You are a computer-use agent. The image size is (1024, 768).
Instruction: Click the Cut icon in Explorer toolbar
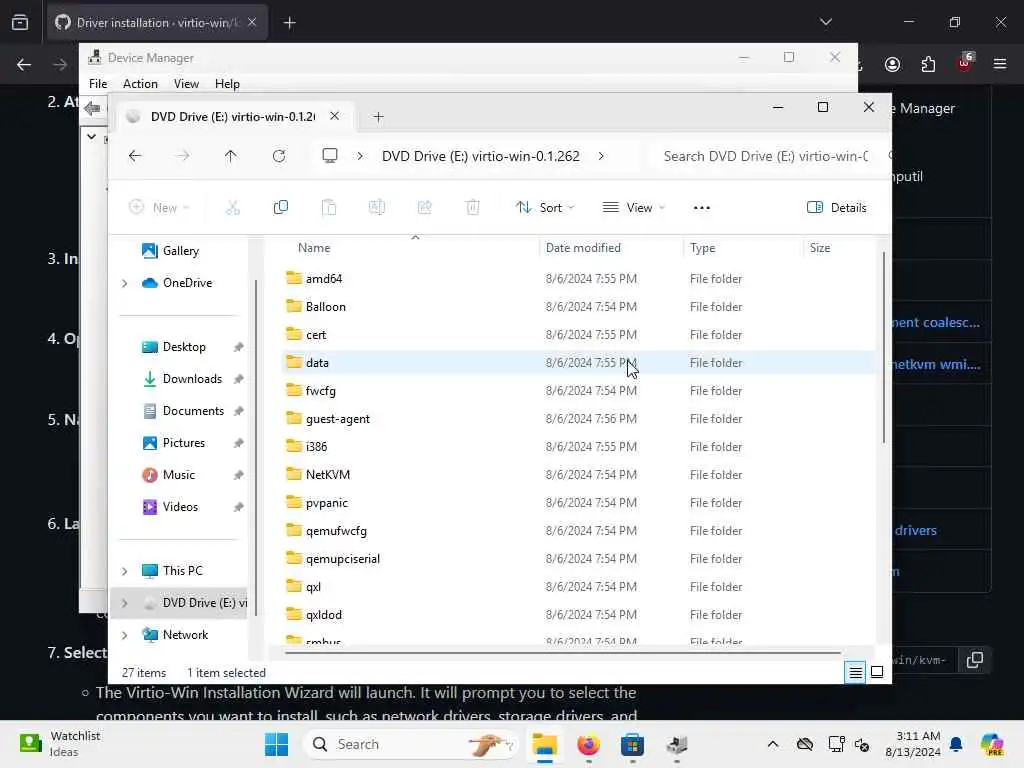[x=232, y=208]
